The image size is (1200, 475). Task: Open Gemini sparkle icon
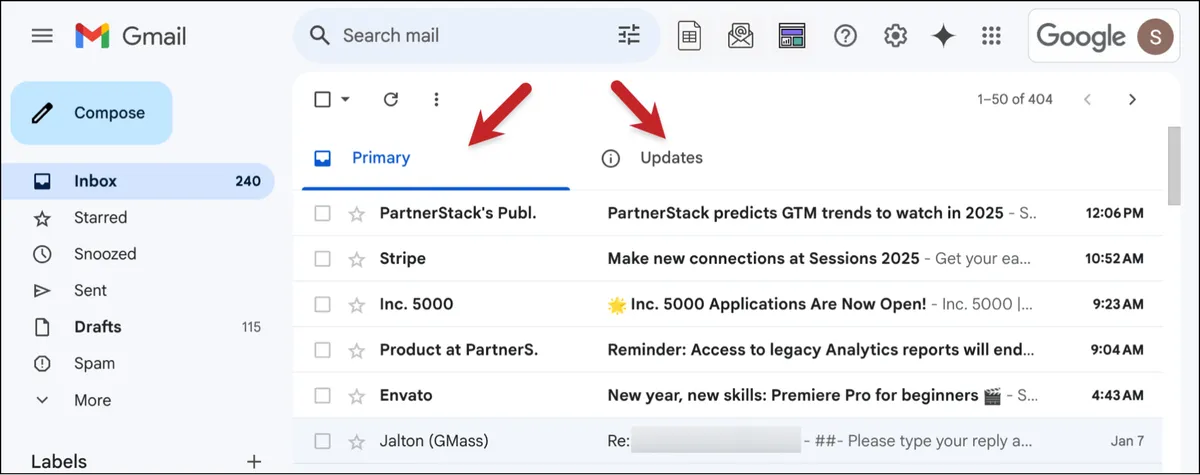[x=943, y=36]
